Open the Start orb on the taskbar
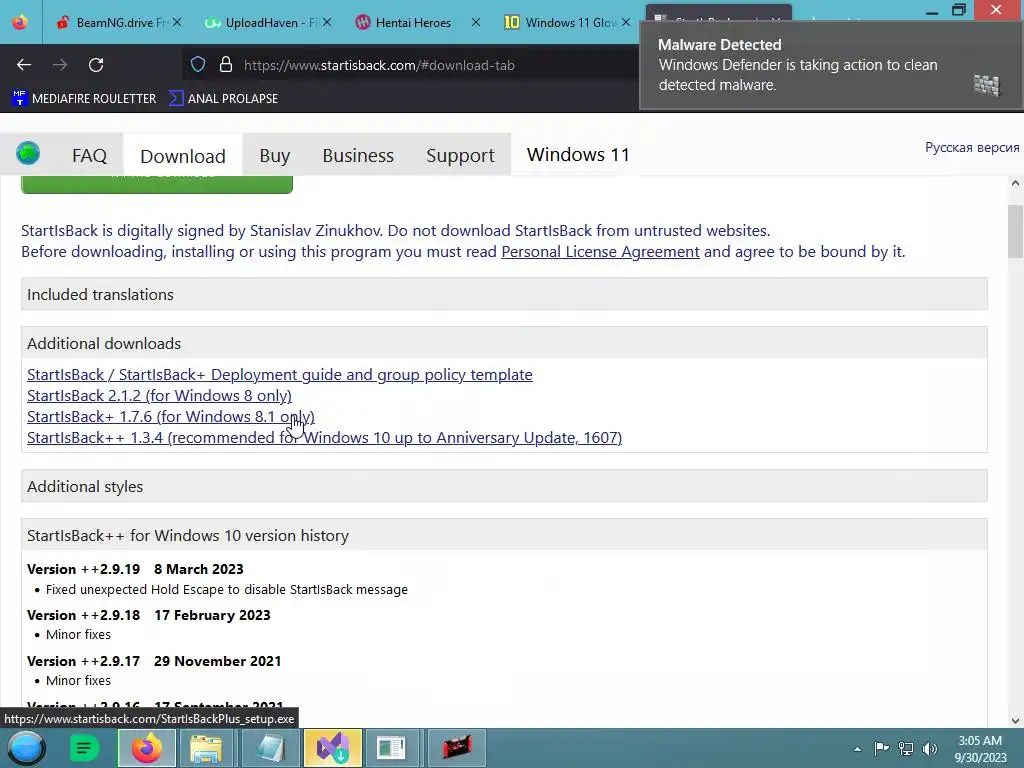The image size is (1024, 768). 26,748
